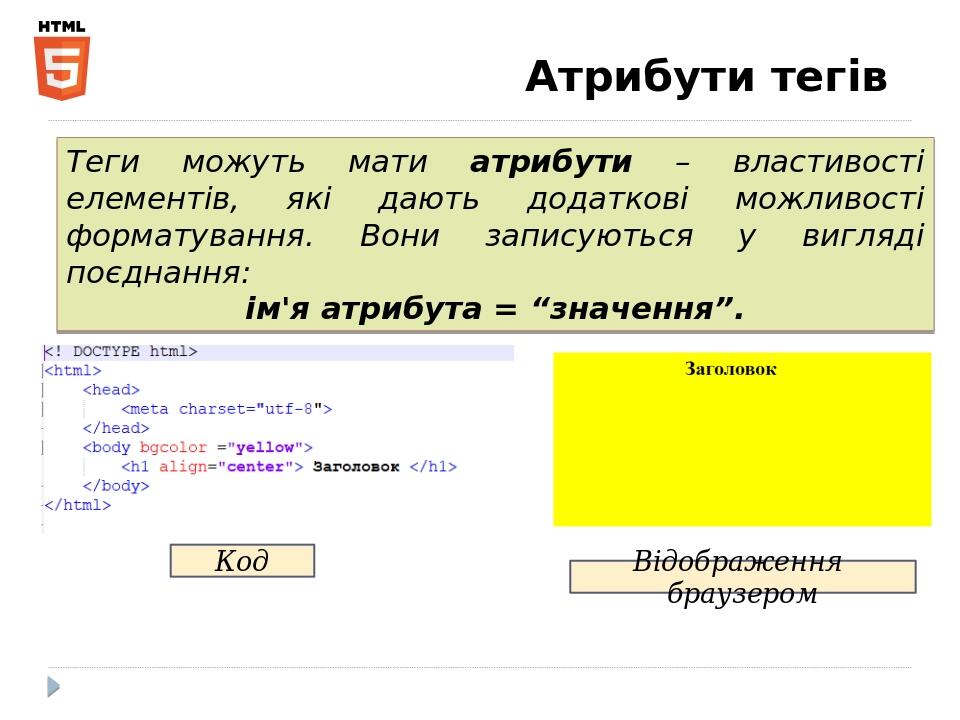Click the HTML5 logo icon
The height and width of the screenshot is (720, 960).
pos(62,61)
